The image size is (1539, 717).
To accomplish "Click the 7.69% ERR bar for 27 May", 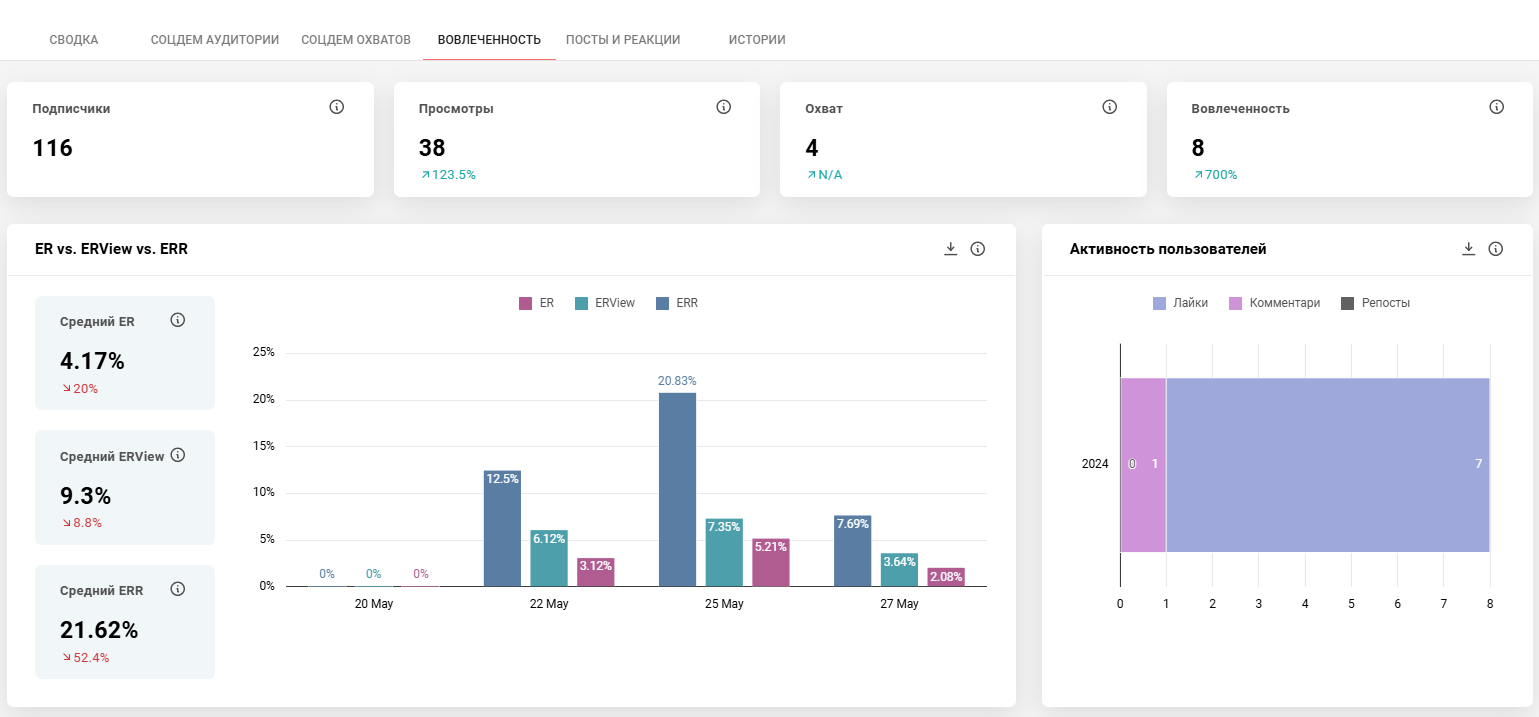I will pos(853,550).
